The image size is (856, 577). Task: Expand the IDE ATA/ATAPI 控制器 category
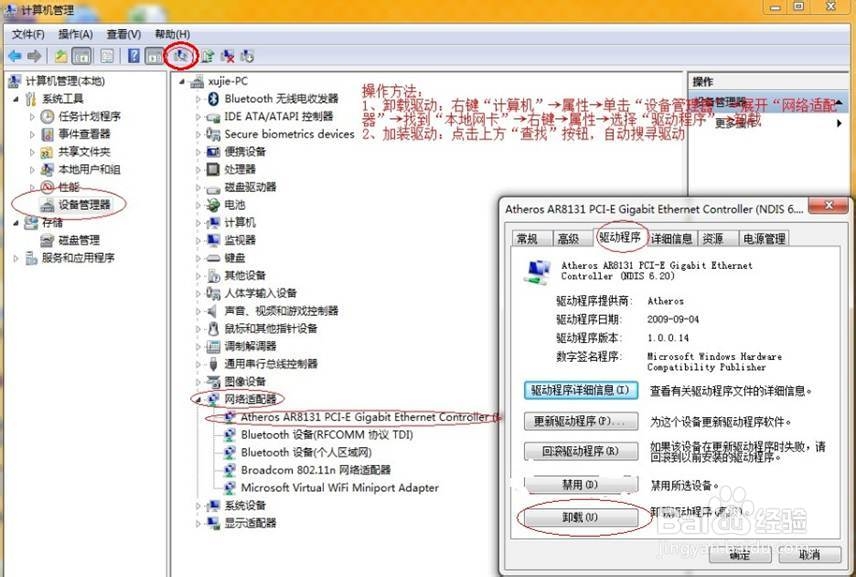pyautogui.click(x=199, y=117)
